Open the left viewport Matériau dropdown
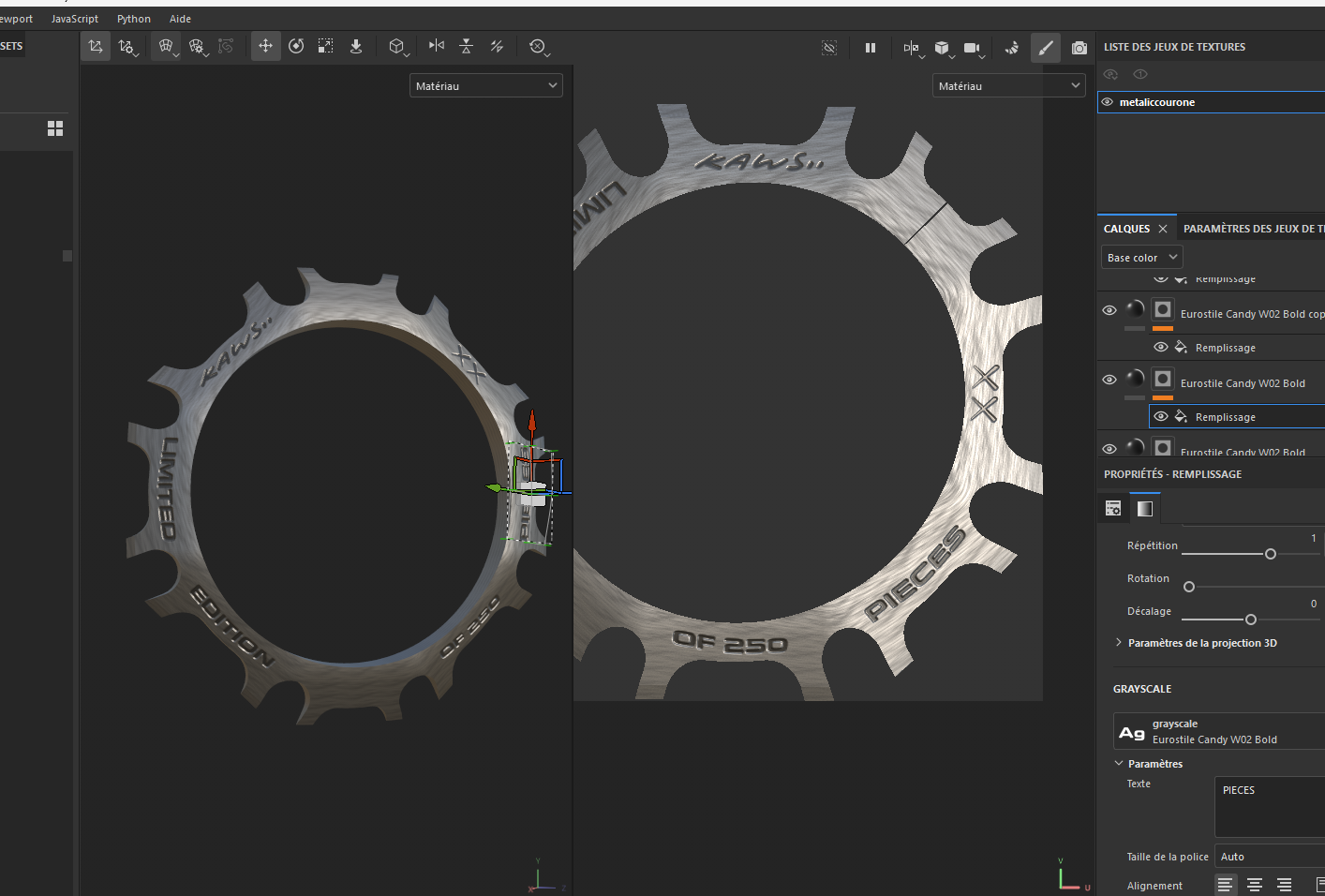 486,85
